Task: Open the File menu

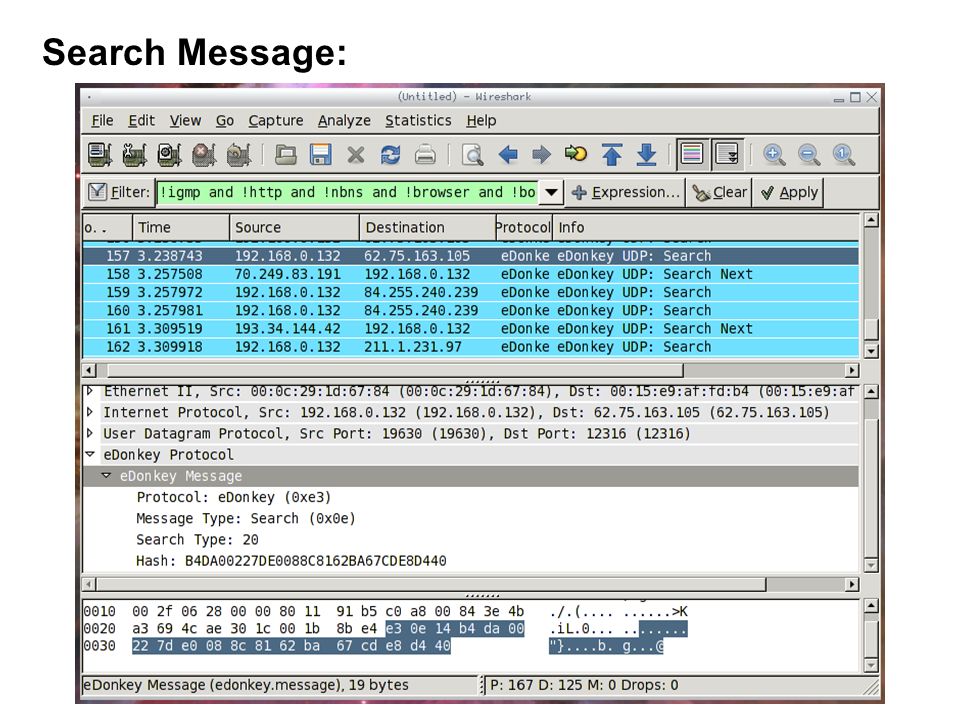Action: tap(102, 121)
